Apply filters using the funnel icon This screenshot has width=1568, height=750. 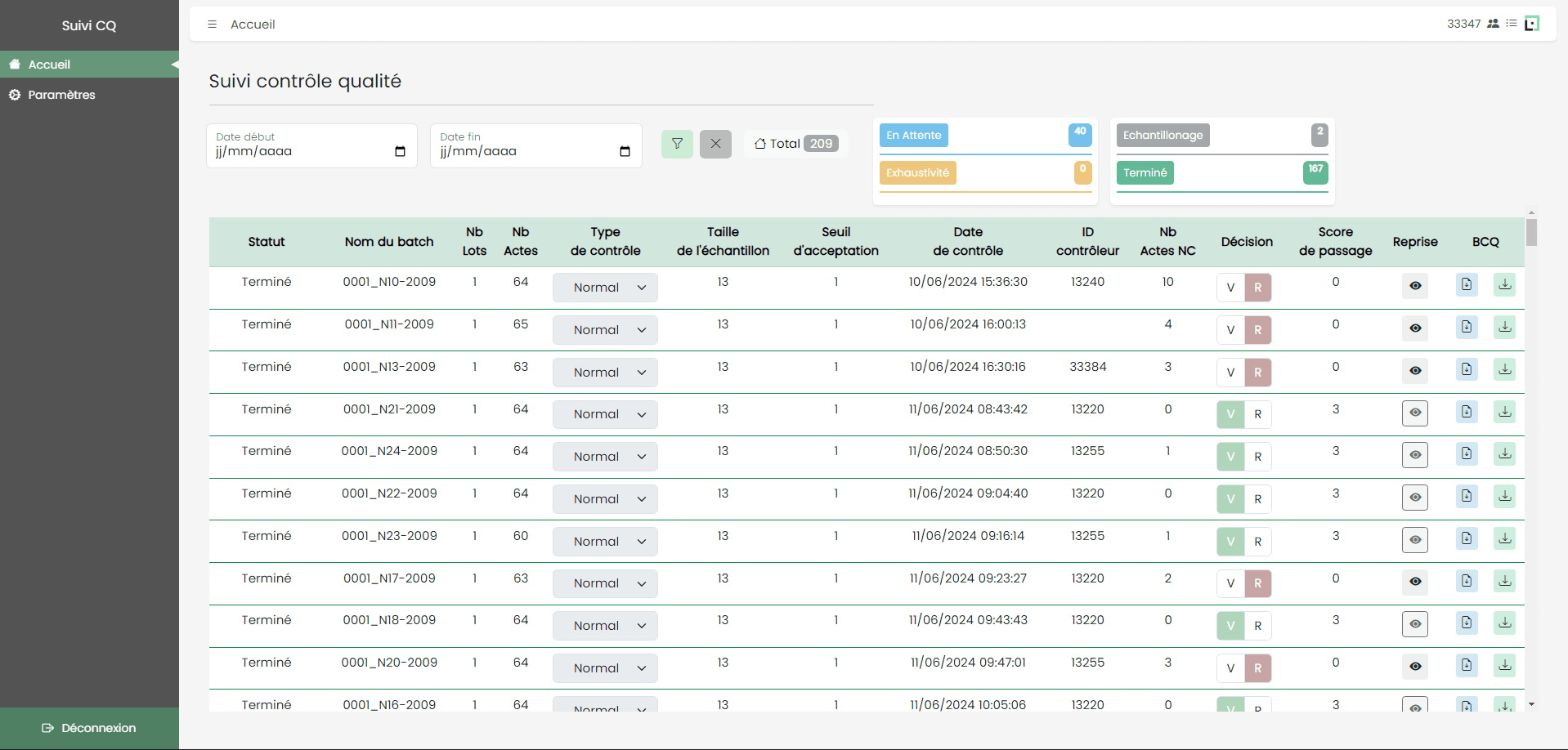tap(677, 144)
